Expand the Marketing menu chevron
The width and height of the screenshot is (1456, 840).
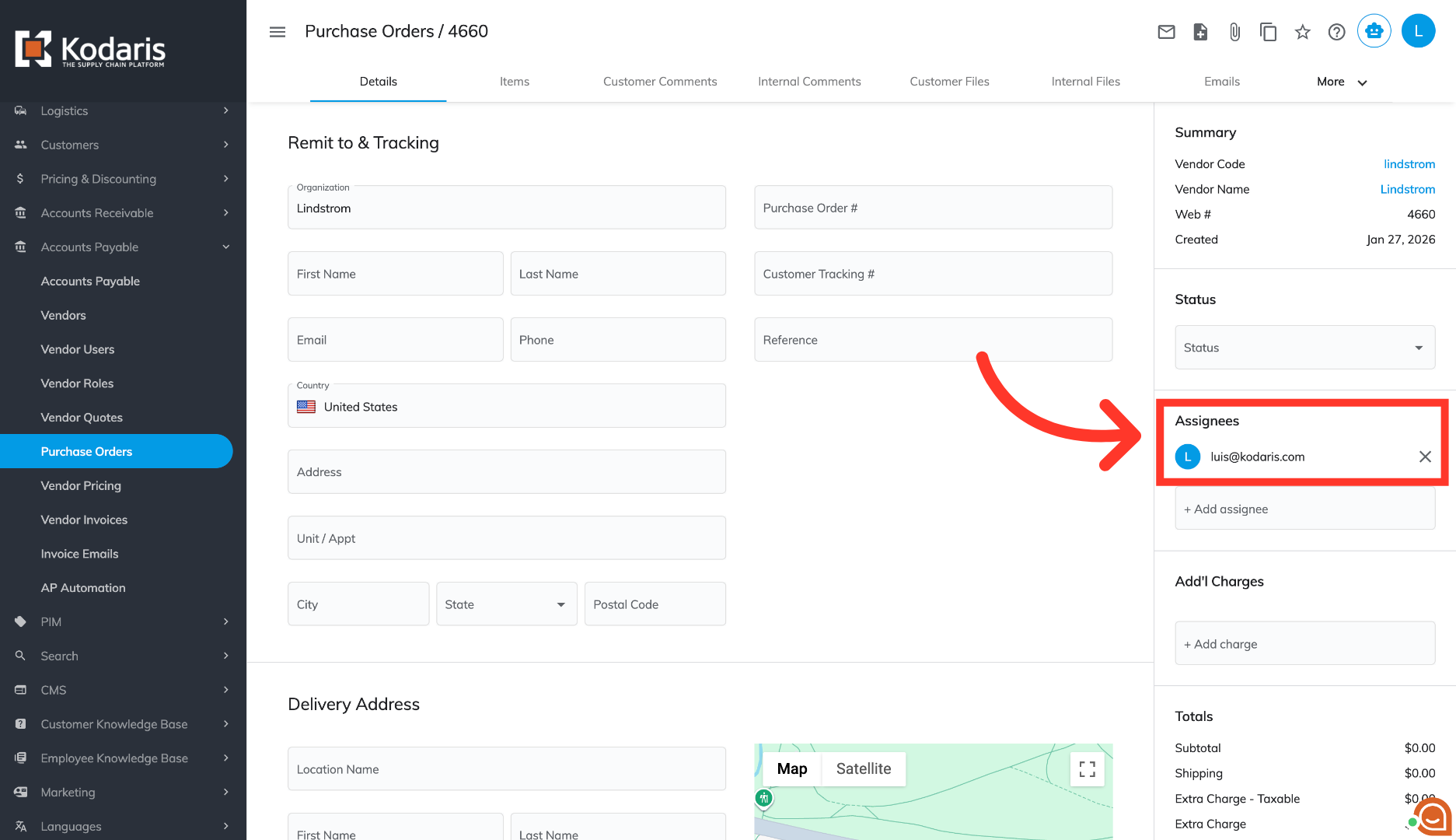pyautogui.click(x=226, y=792)
